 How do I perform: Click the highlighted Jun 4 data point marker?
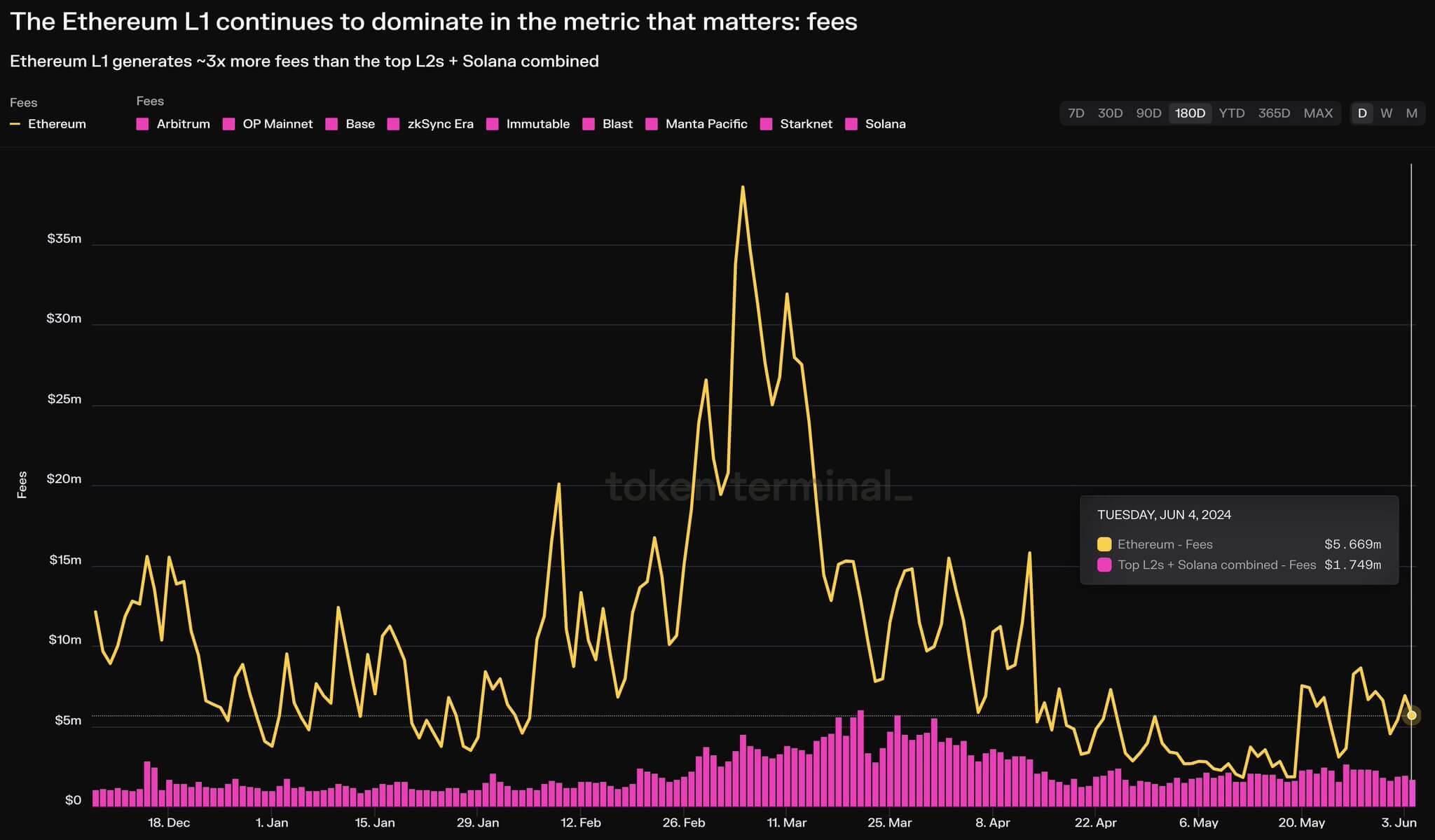1411,715
